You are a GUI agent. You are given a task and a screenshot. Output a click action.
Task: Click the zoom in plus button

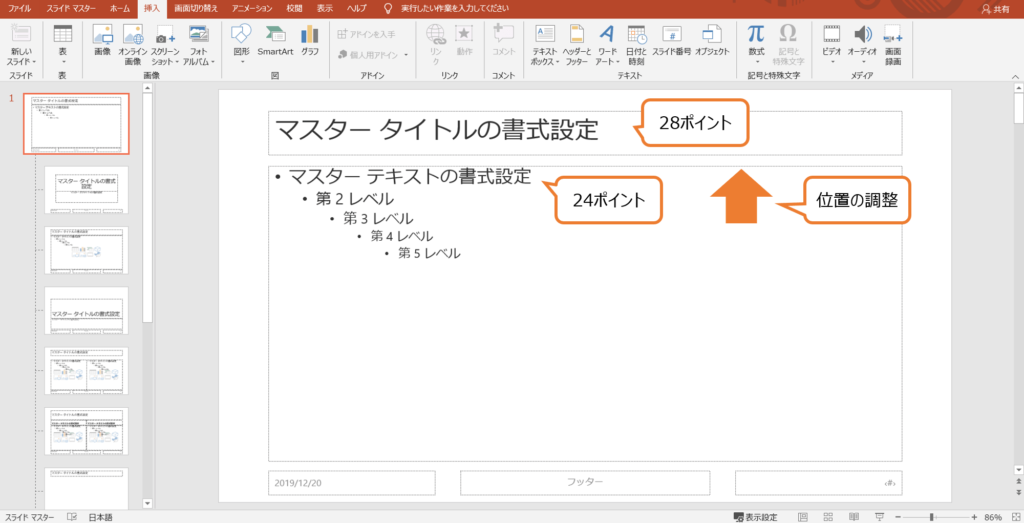tap(974, 516)
